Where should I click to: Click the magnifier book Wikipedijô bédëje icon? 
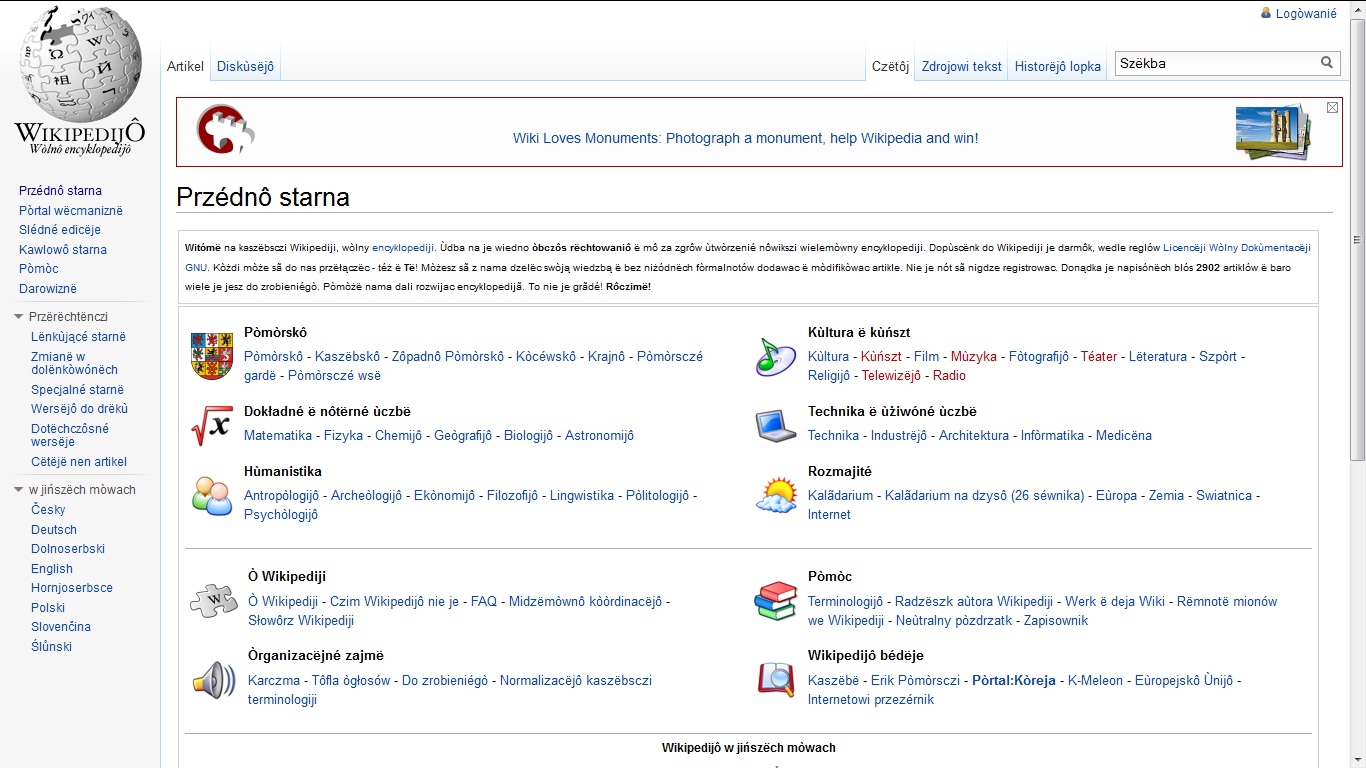(x=776, y=680)
